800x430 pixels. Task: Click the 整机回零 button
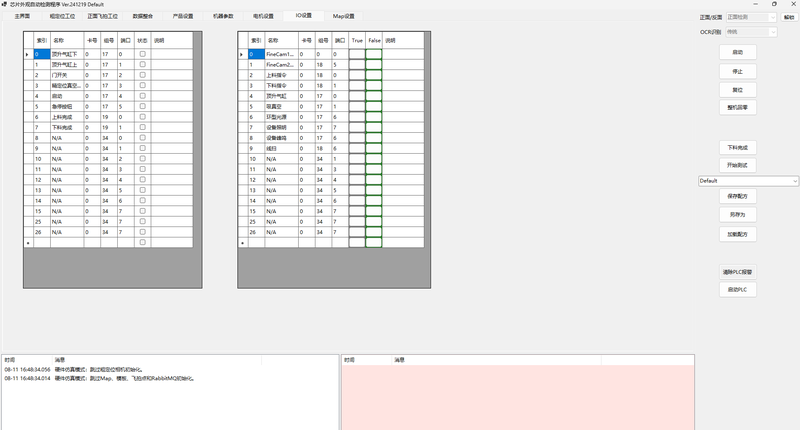coord(738,108)
